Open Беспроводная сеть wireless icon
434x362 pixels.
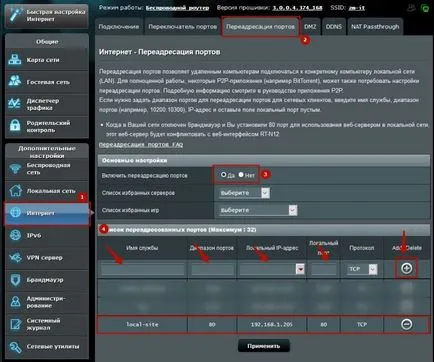[15, 168]
